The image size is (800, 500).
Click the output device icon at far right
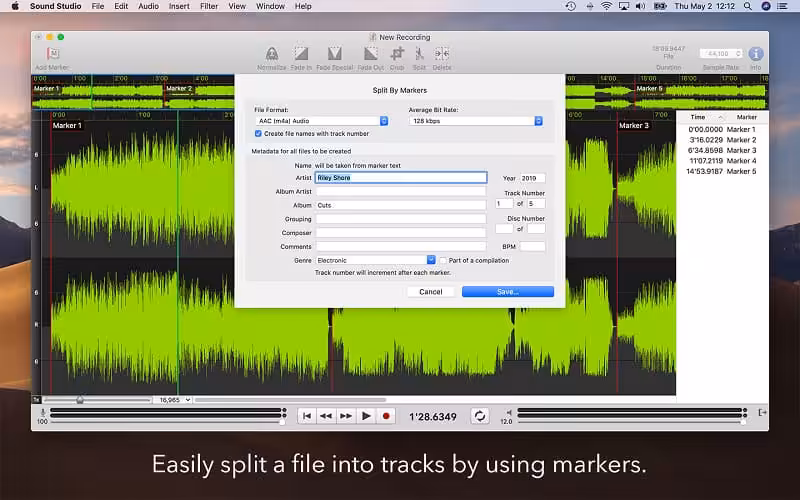[x=762, y=412]
